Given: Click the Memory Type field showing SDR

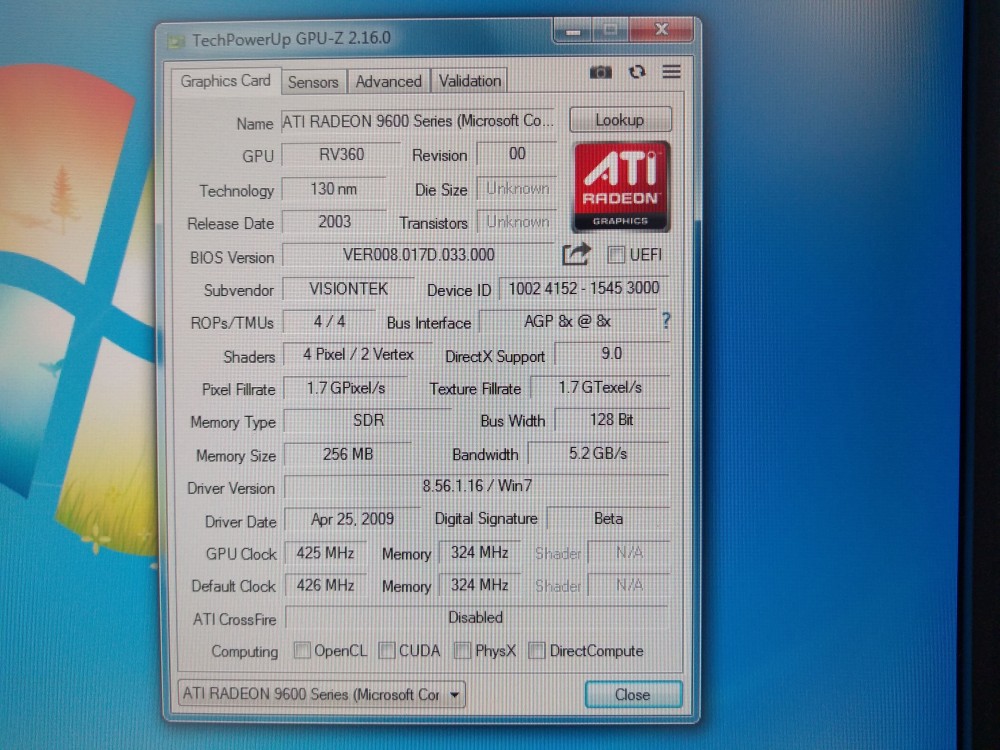Looking at the screenshot, I should coord(368,420).
